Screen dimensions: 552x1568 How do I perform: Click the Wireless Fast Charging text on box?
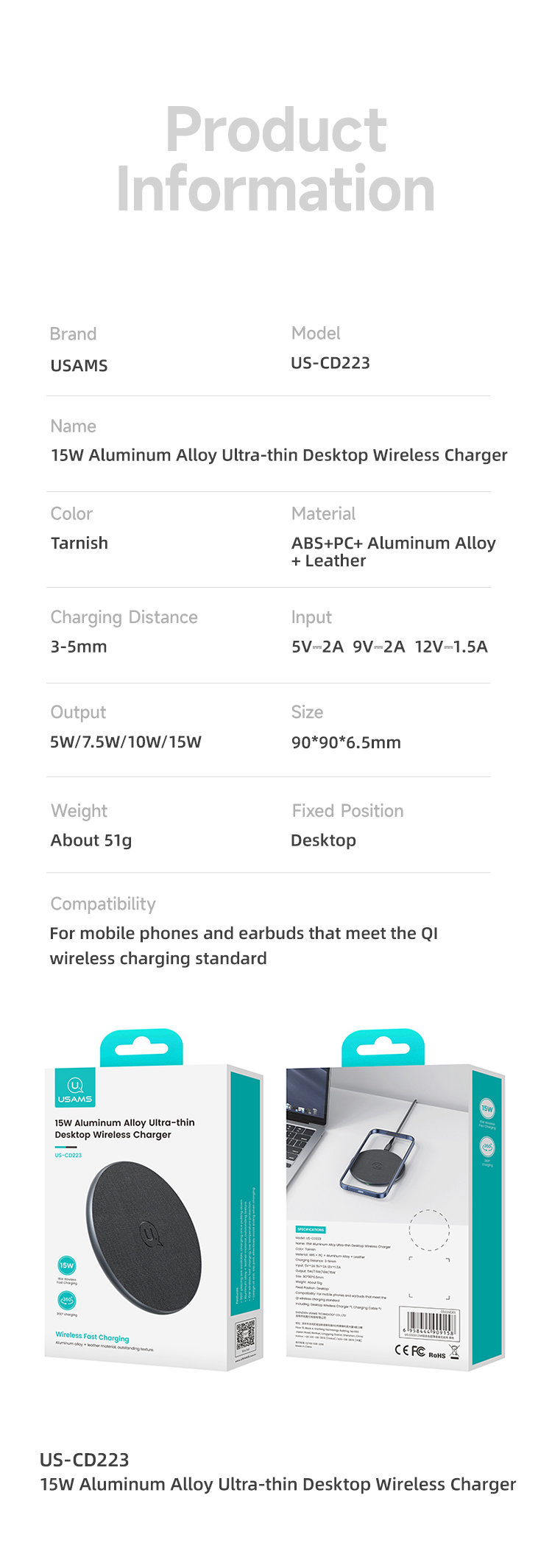(x=92, y=1336)
